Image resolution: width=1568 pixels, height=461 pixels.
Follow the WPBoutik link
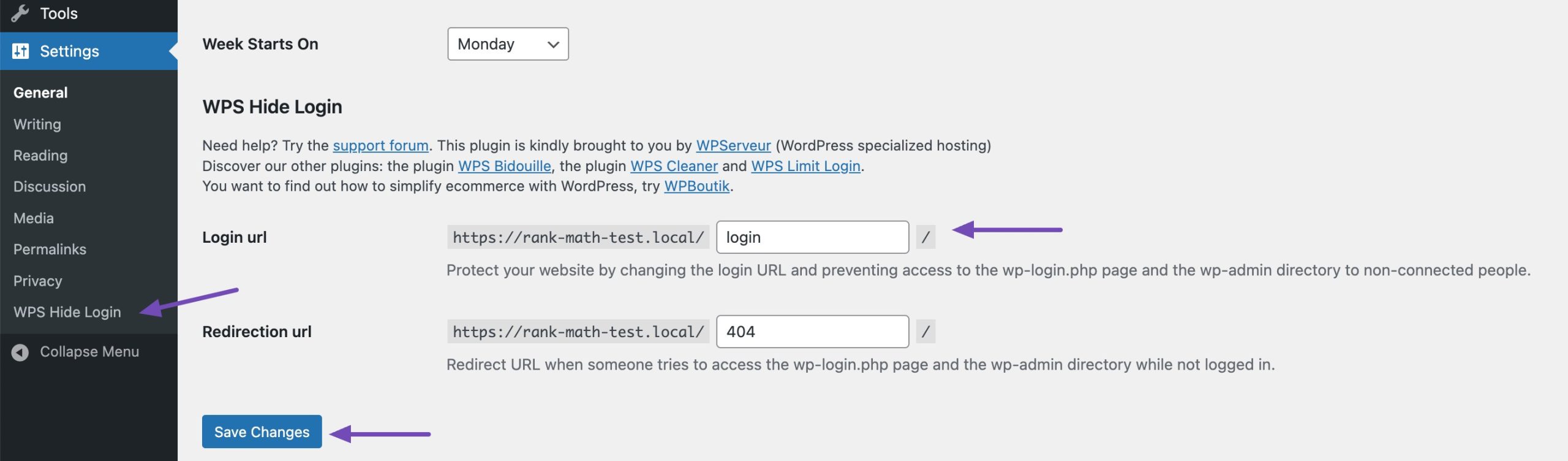point(696,186)
